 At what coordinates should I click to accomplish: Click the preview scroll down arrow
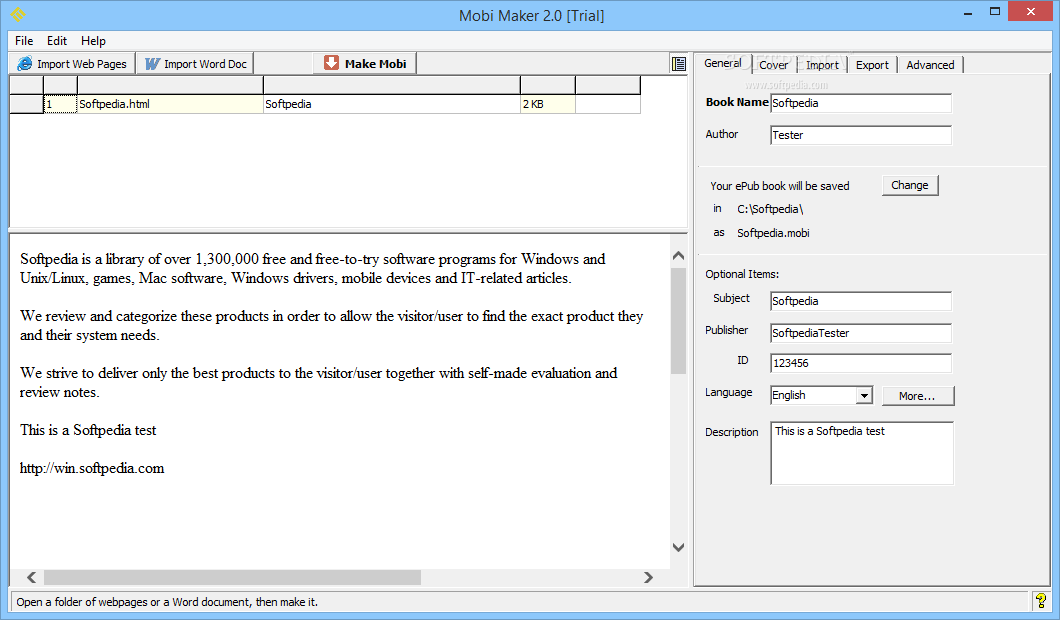[679, 547]
